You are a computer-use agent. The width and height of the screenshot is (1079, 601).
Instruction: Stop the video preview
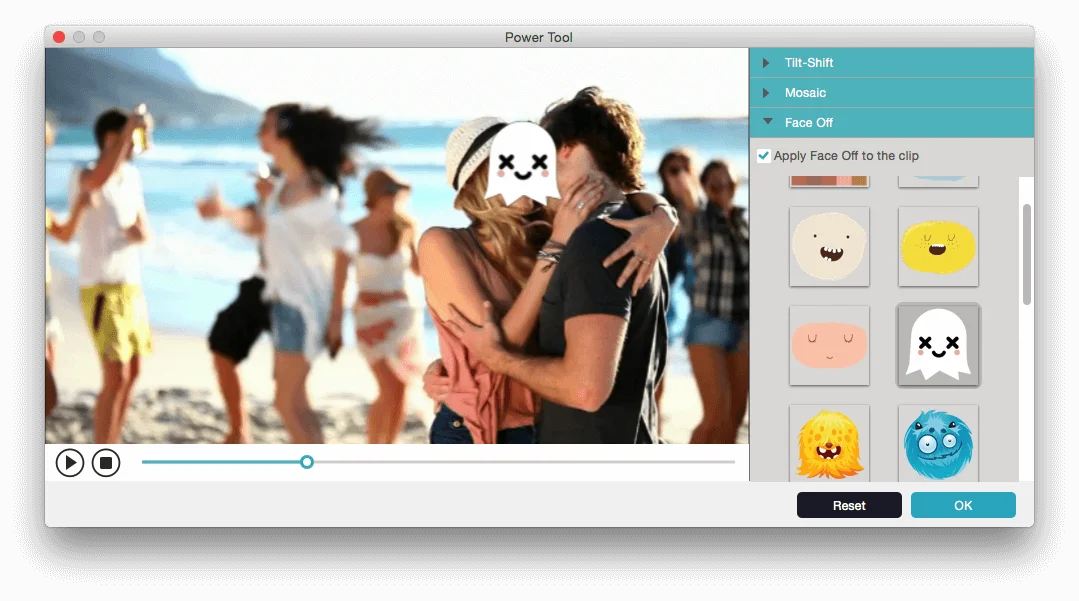tap(106, 463)
